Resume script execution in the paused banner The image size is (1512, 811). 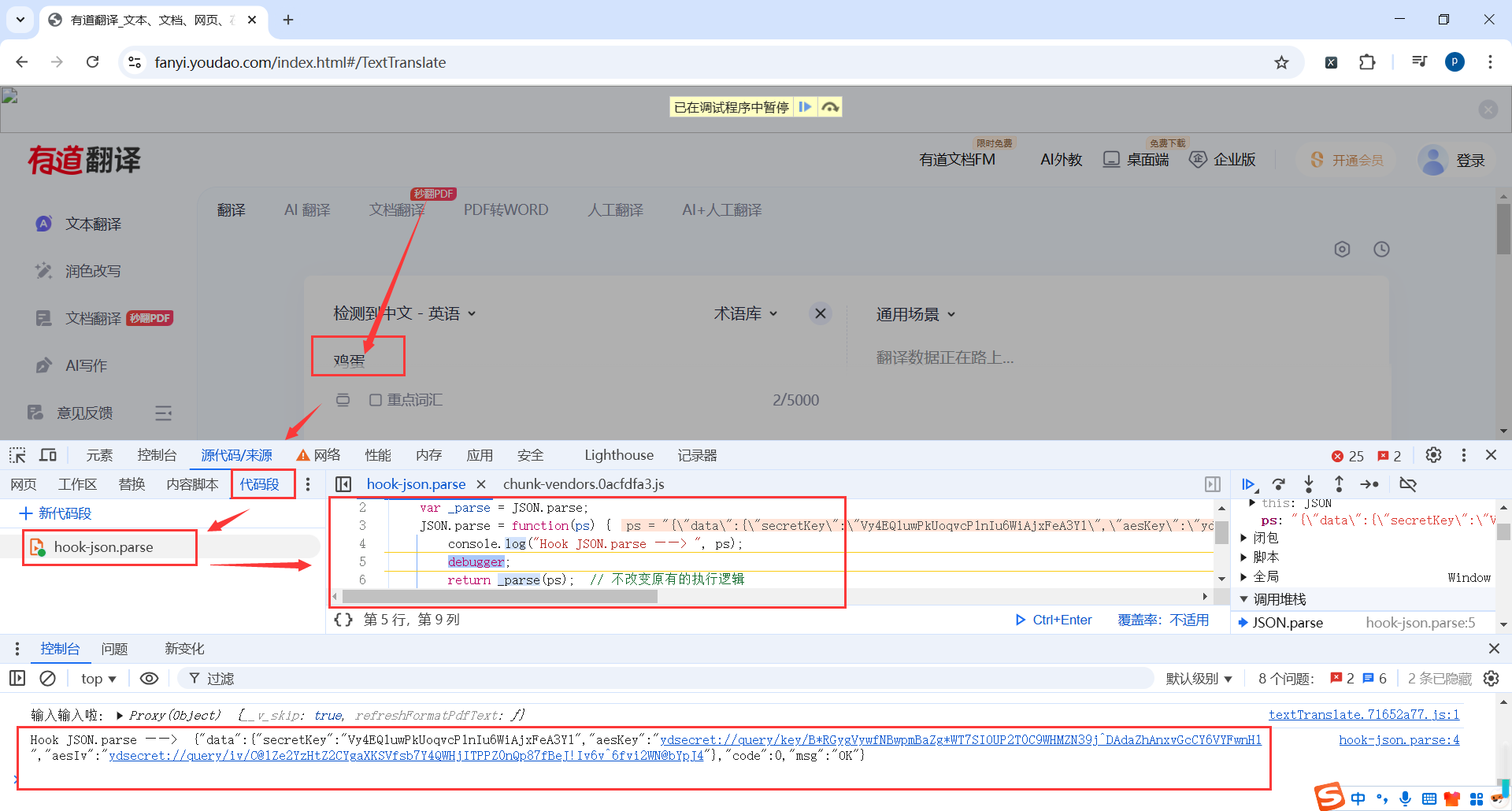click(x=805, y=107)
